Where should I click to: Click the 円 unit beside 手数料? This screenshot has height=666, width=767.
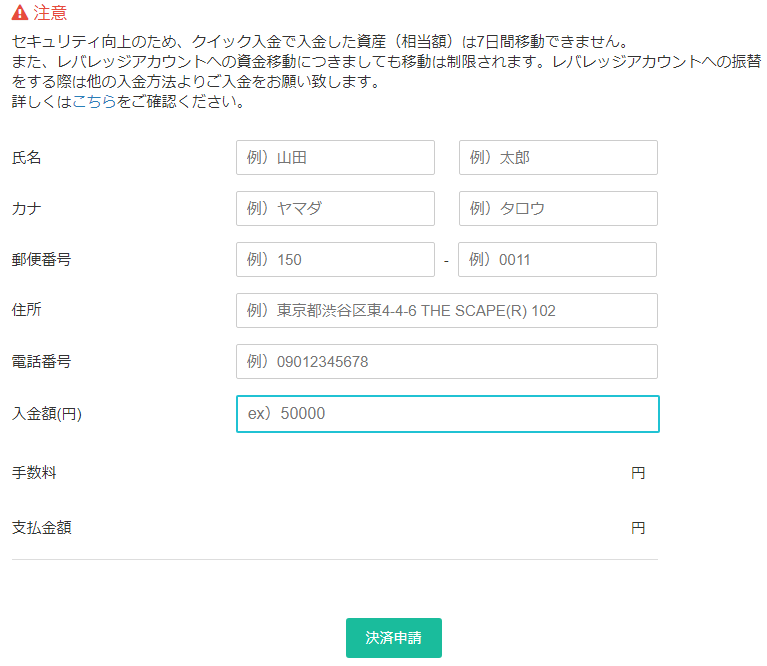click(x=638, y=473)
